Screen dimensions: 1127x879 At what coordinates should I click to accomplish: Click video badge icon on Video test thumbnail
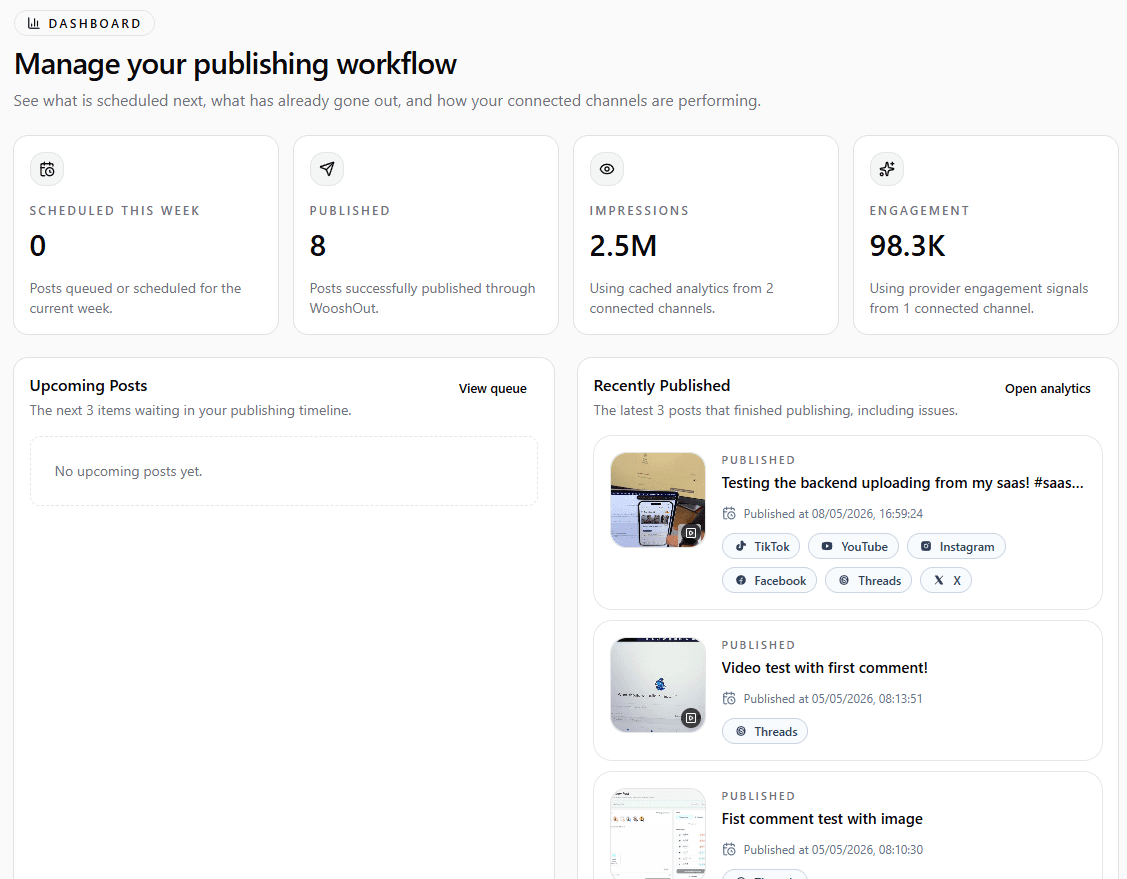(x=691, y=717)
